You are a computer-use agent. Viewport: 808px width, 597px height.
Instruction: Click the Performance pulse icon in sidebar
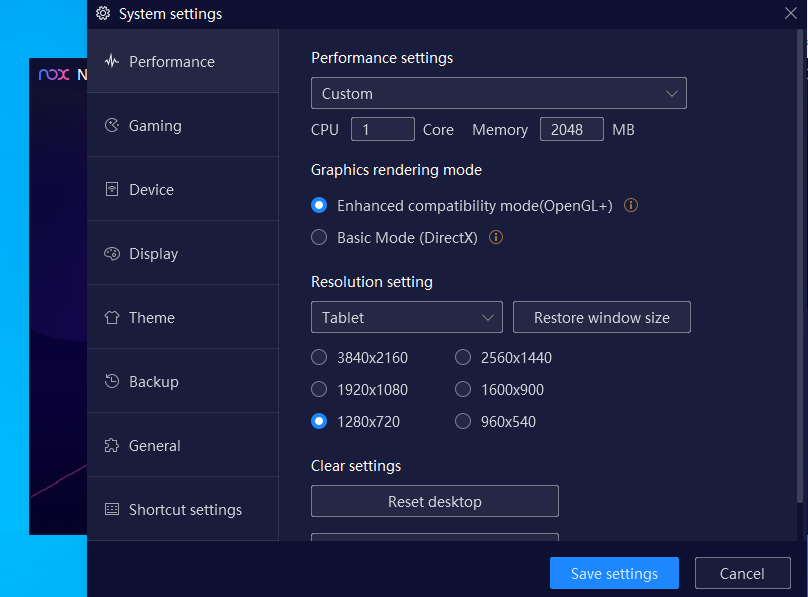[112, 61]
